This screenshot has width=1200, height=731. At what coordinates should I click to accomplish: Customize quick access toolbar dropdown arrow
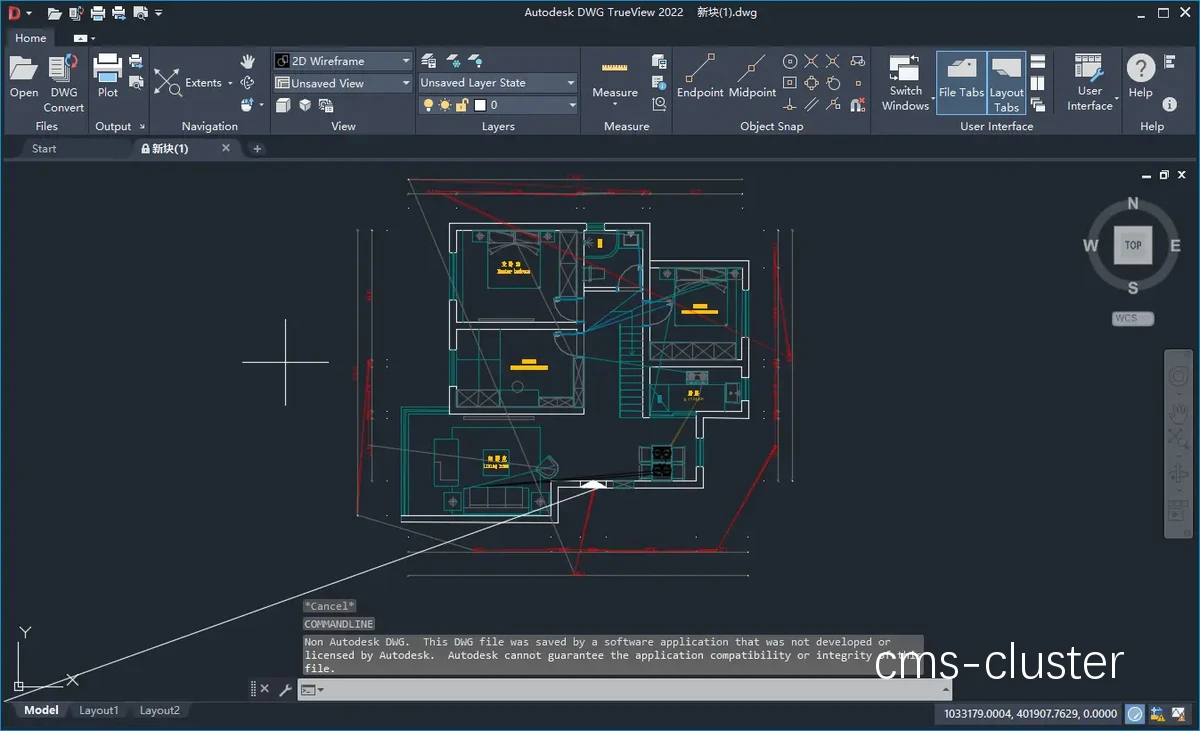159,13
